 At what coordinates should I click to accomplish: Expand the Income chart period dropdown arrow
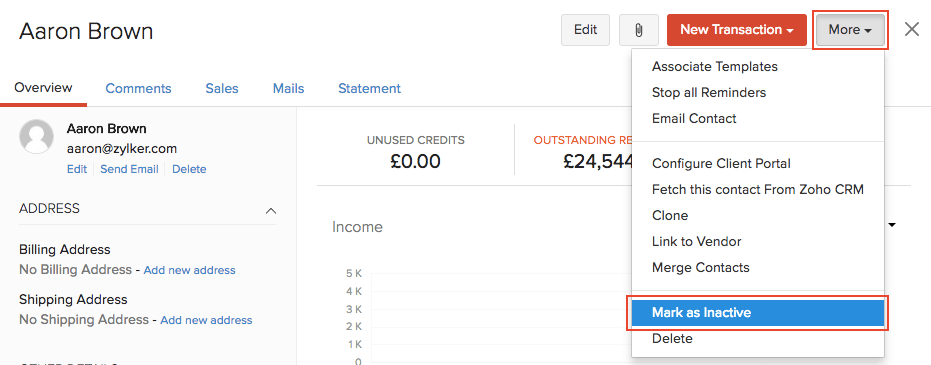pos(892,226)
